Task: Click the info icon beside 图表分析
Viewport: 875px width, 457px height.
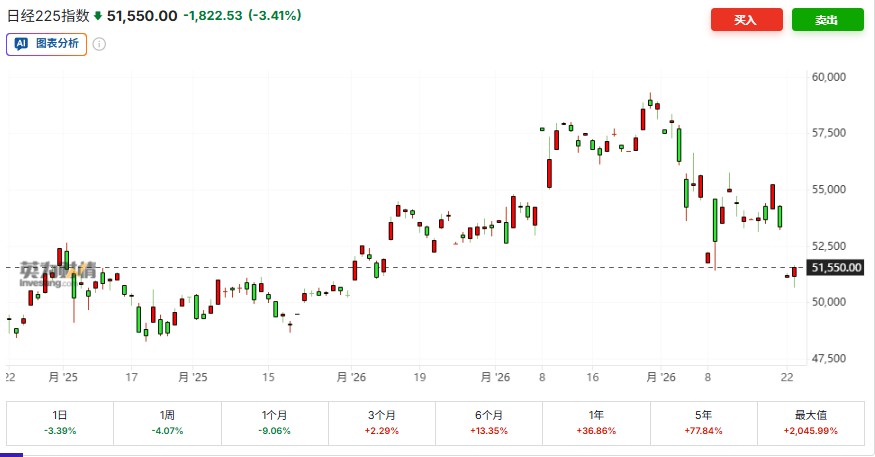Action: pos(100,44)
